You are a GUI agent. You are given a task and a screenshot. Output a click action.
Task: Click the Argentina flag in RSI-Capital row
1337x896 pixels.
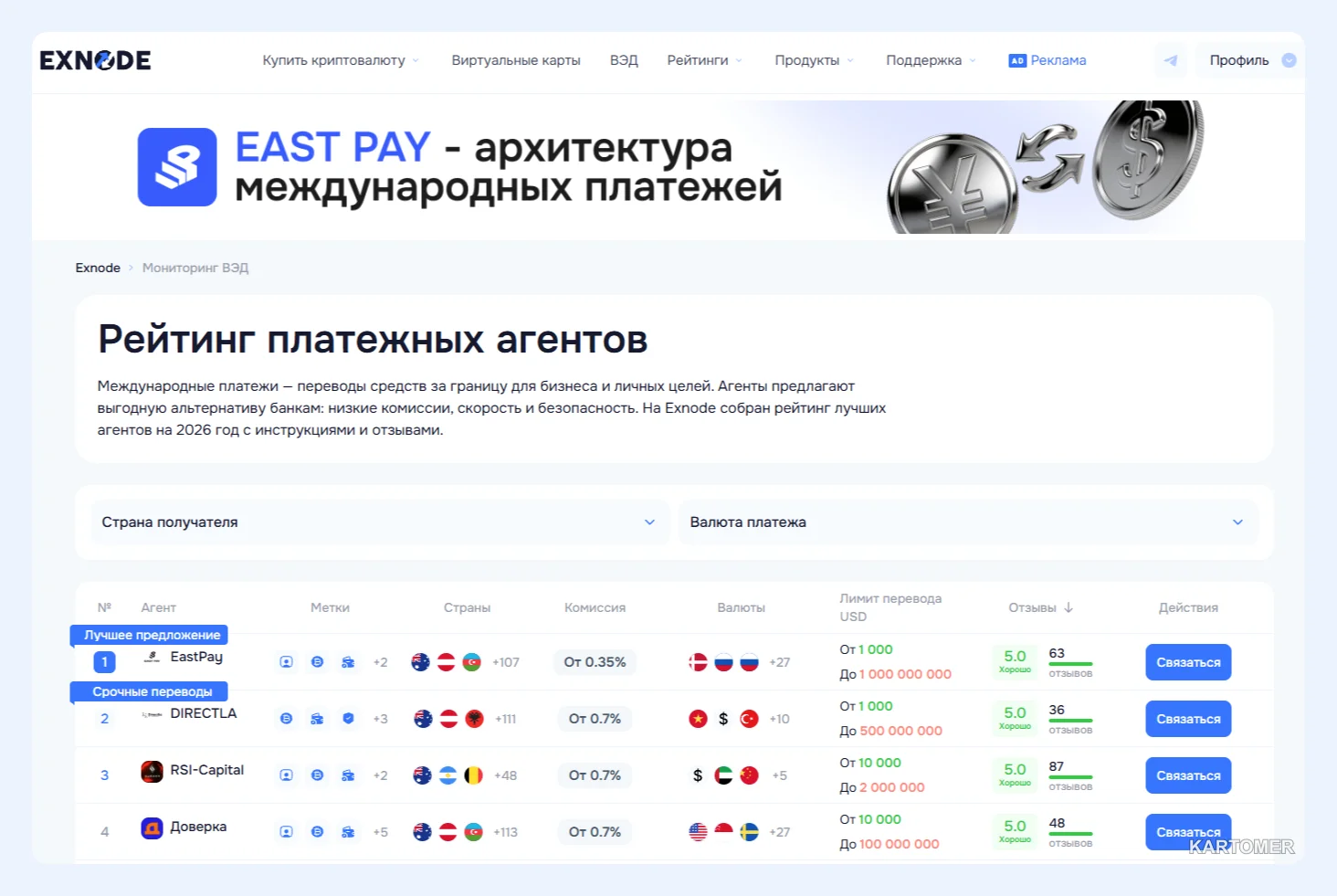pos(447,775)
